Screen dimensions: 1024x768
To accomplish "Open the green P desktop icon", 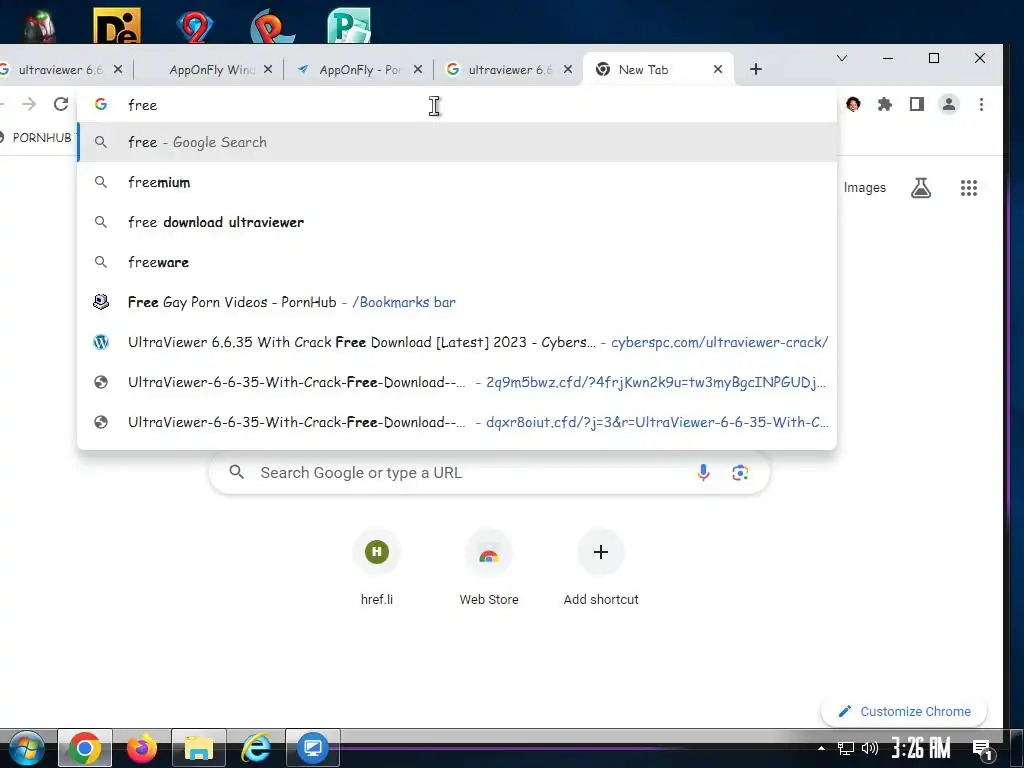I will point(349,26).
